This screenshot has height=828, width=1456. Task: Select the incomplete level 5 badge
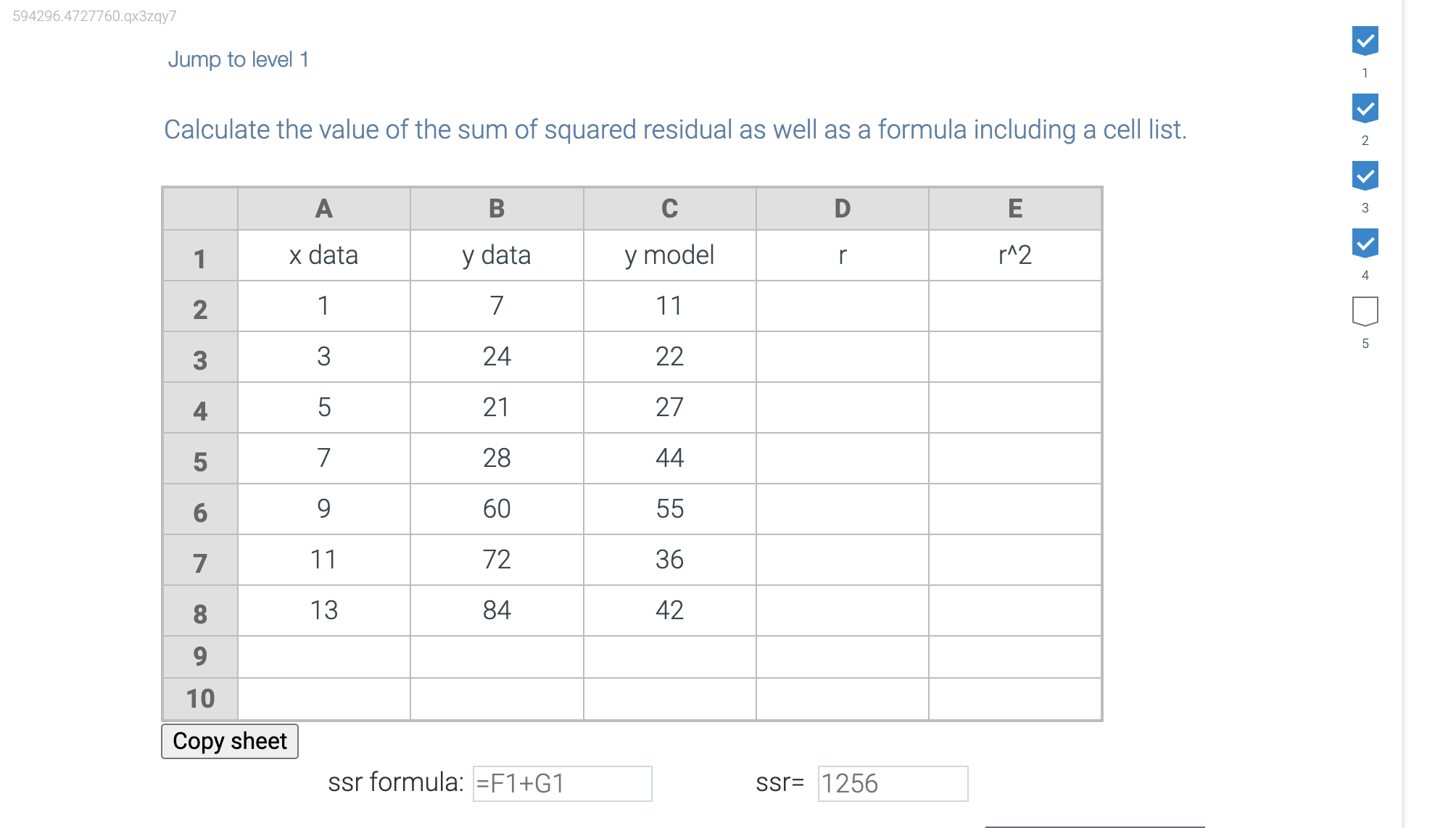[1365, 310]
